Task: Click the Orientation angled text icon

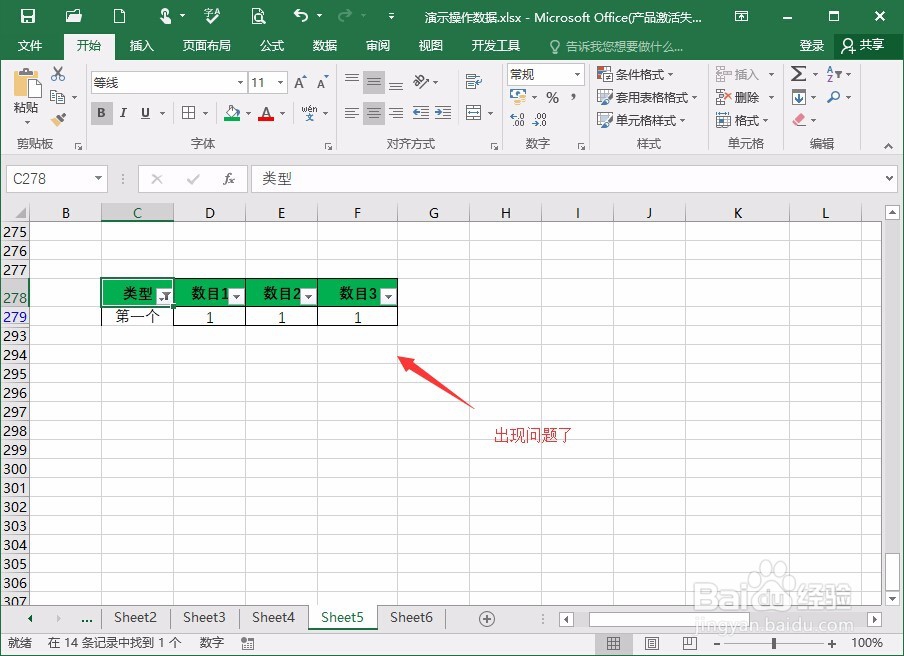Action: (421, 81)
